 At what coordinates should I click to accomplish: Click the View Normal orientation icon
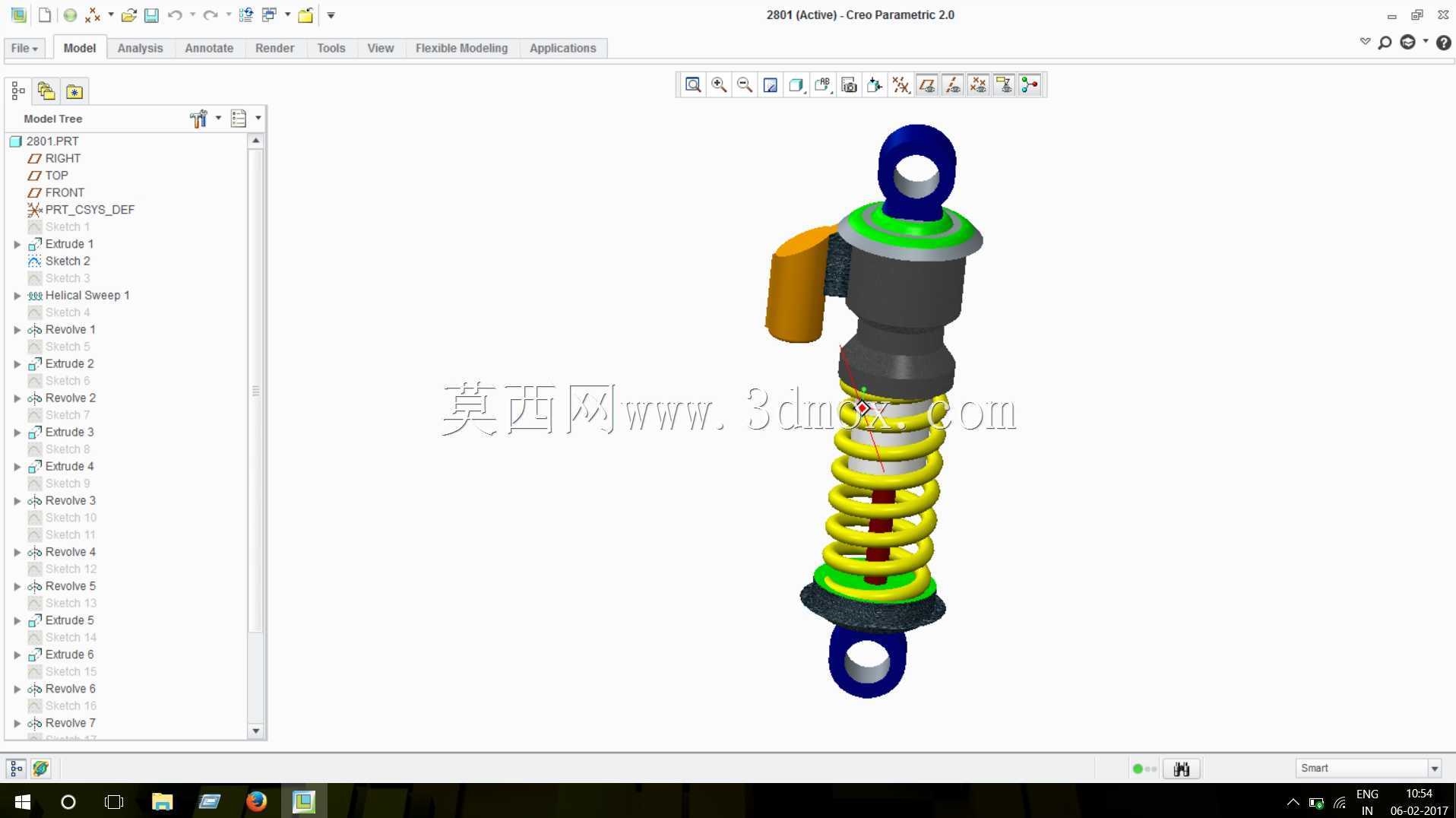[875, 84]
